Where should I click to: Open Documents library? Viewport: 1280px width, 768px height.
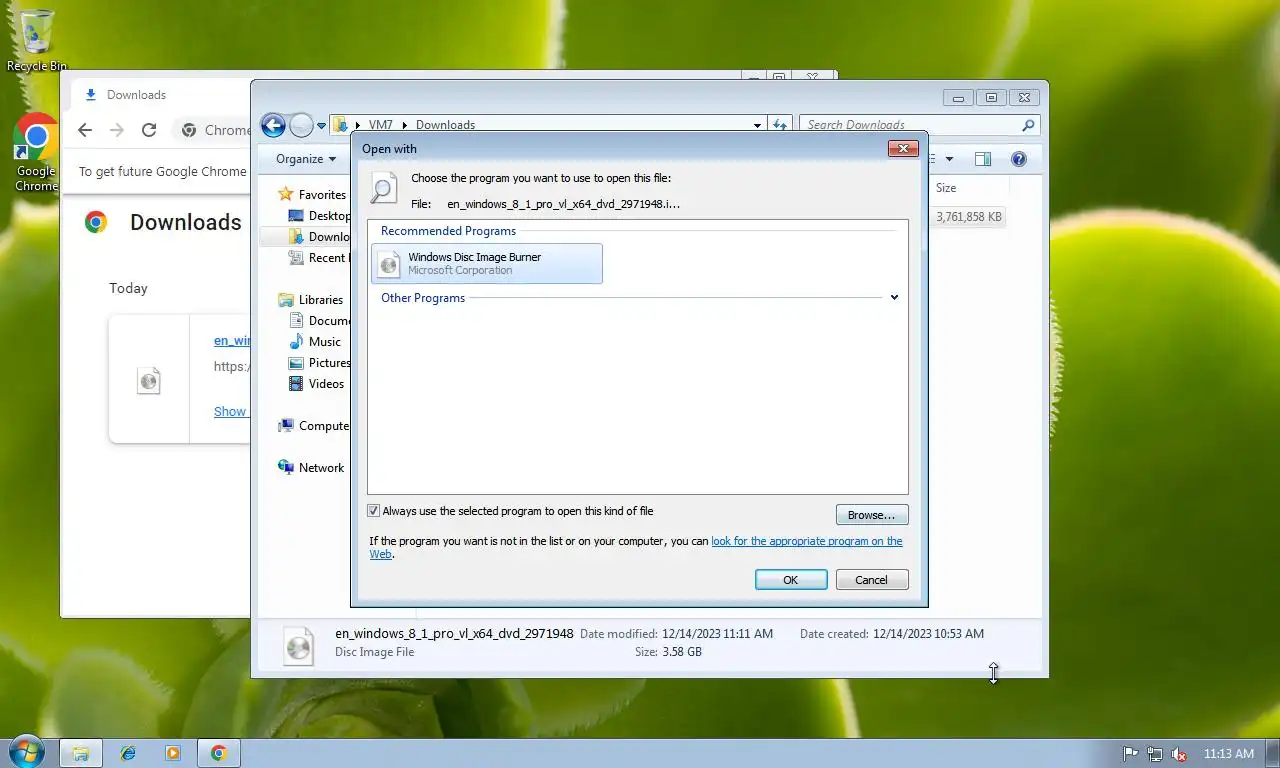coord(319,321)
